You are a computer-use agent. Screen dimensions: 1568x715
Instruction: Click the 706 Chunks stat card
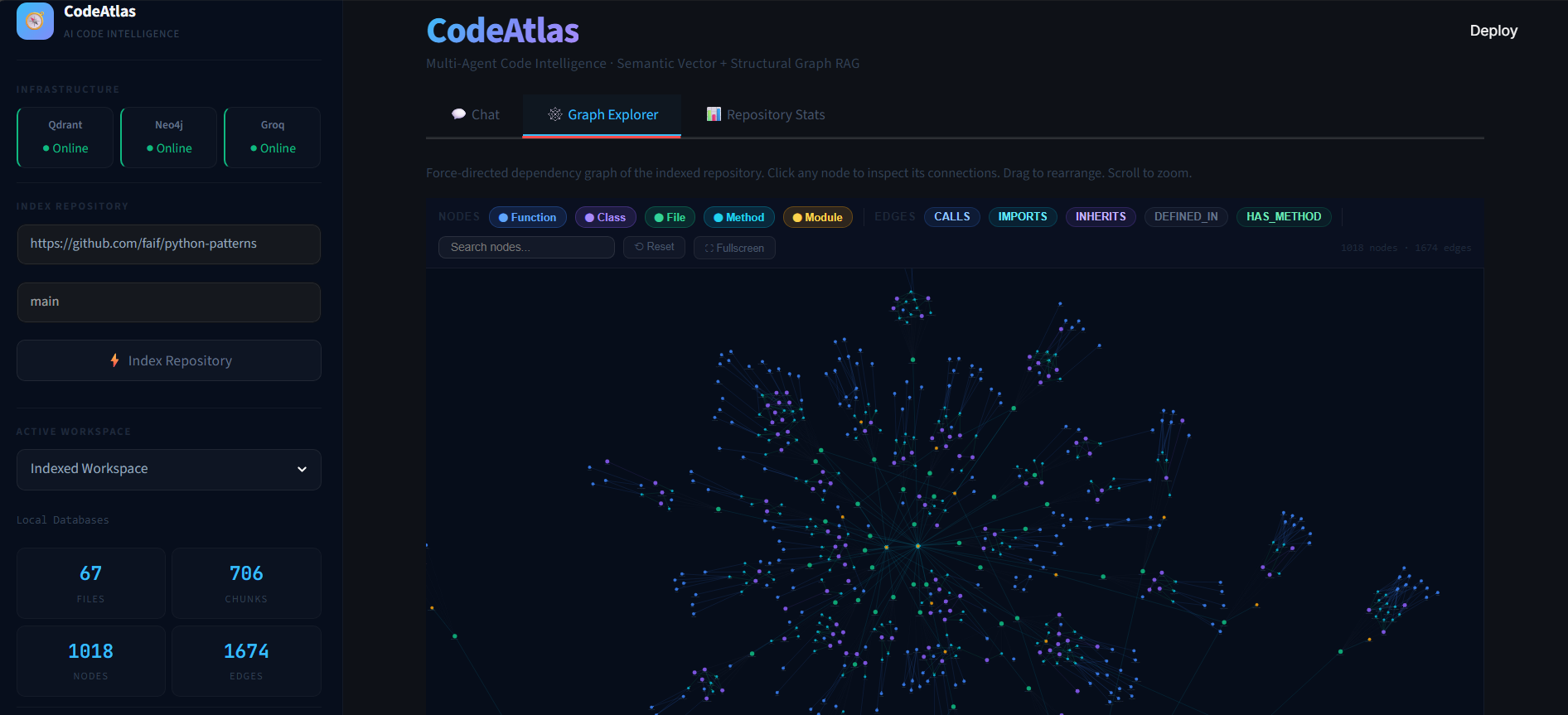coord(246,583)
